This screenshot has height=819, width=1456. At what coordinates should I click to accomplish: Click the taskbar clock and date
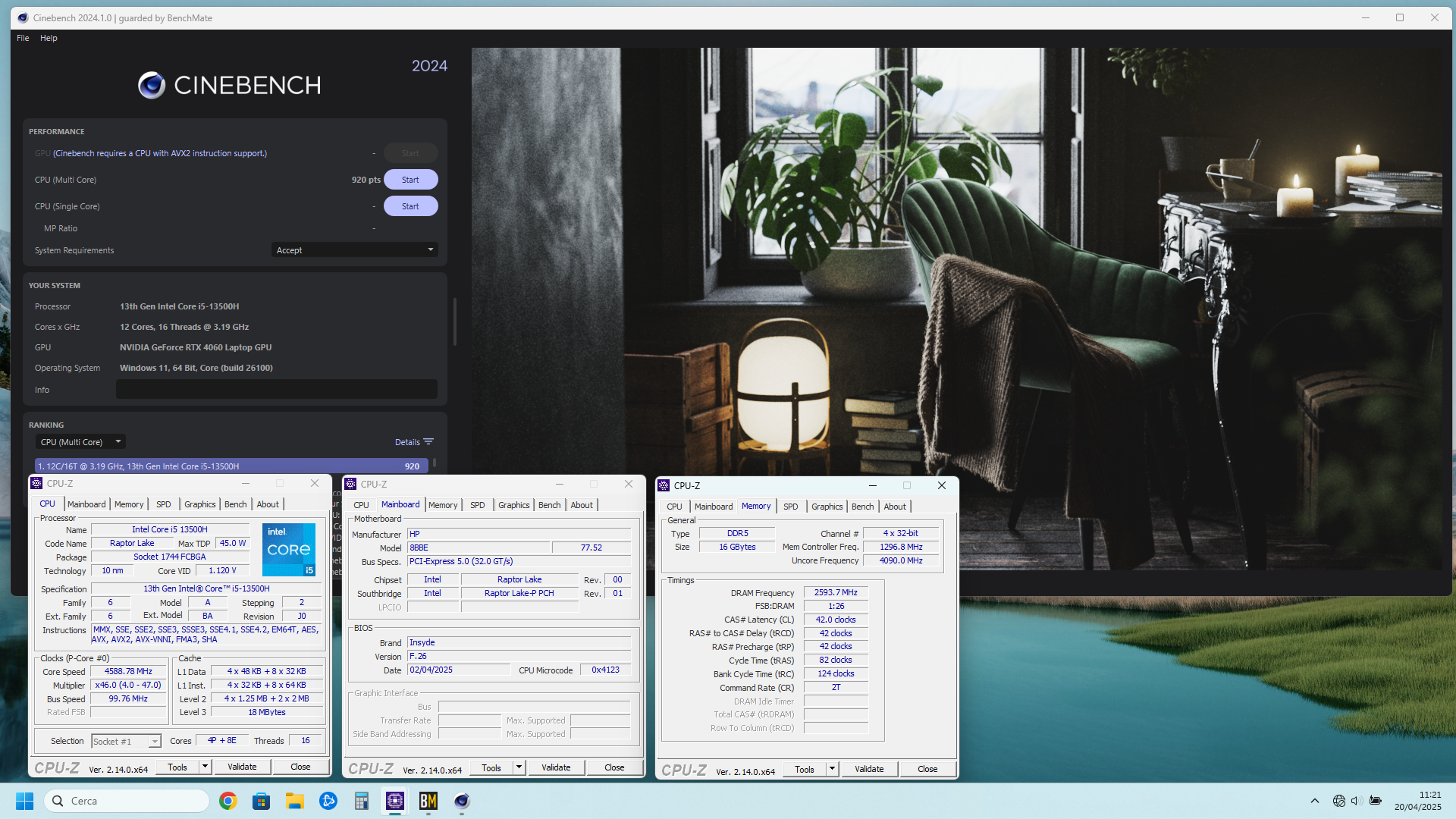(x=1417, y=801)
